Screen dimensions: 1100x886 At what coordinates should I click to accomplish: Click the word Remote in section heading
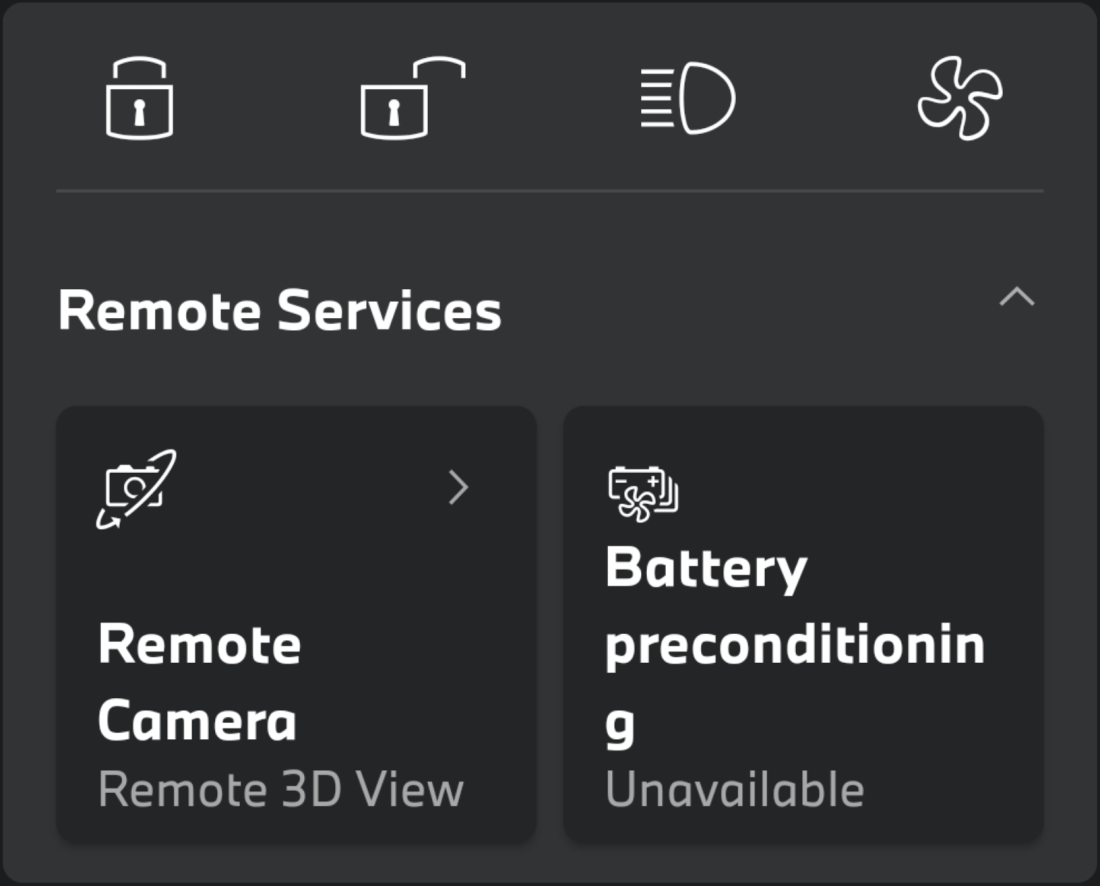(160, 310)
